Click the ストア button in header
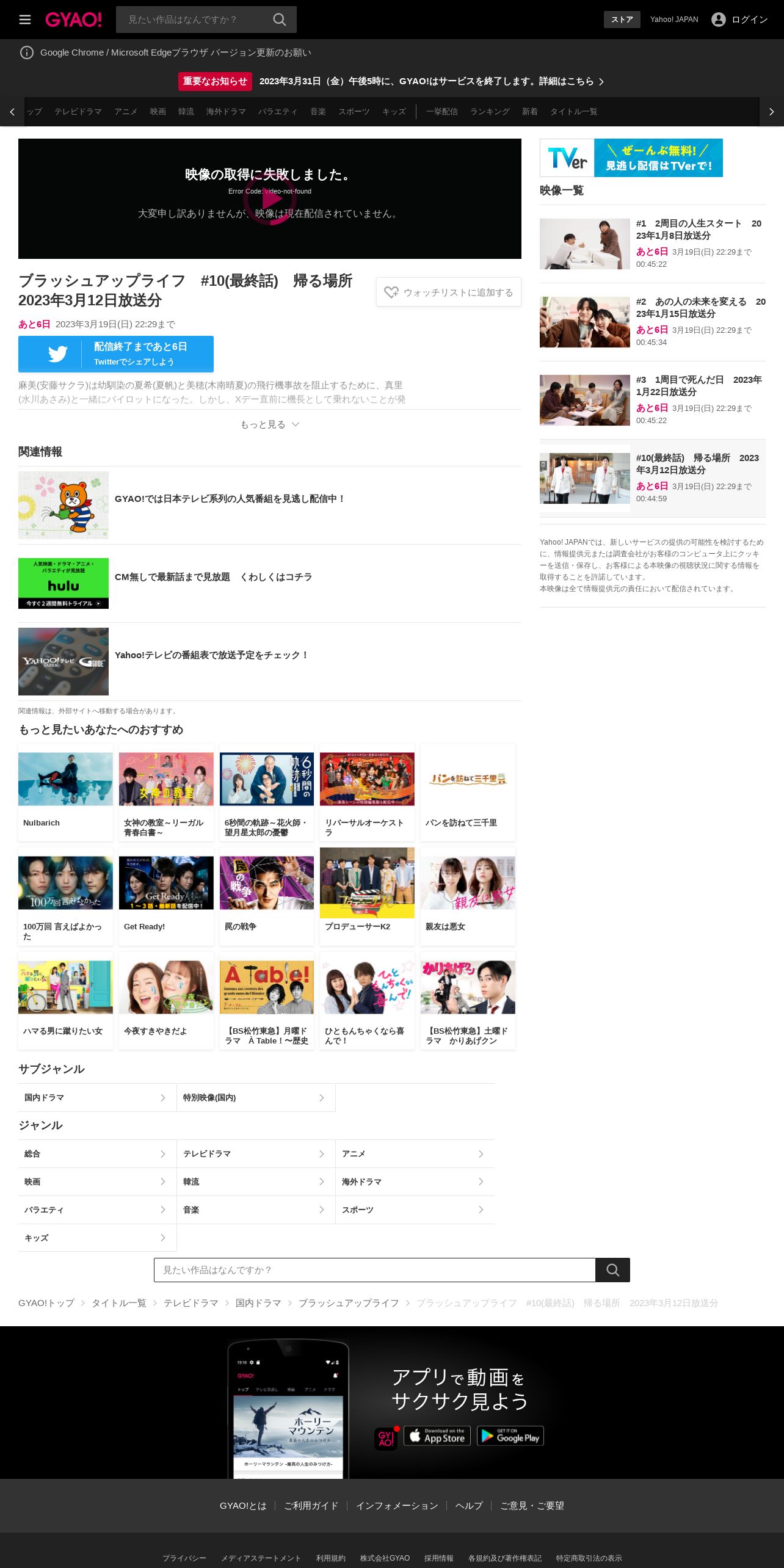 pyautogui.click(x=622, y=20)
